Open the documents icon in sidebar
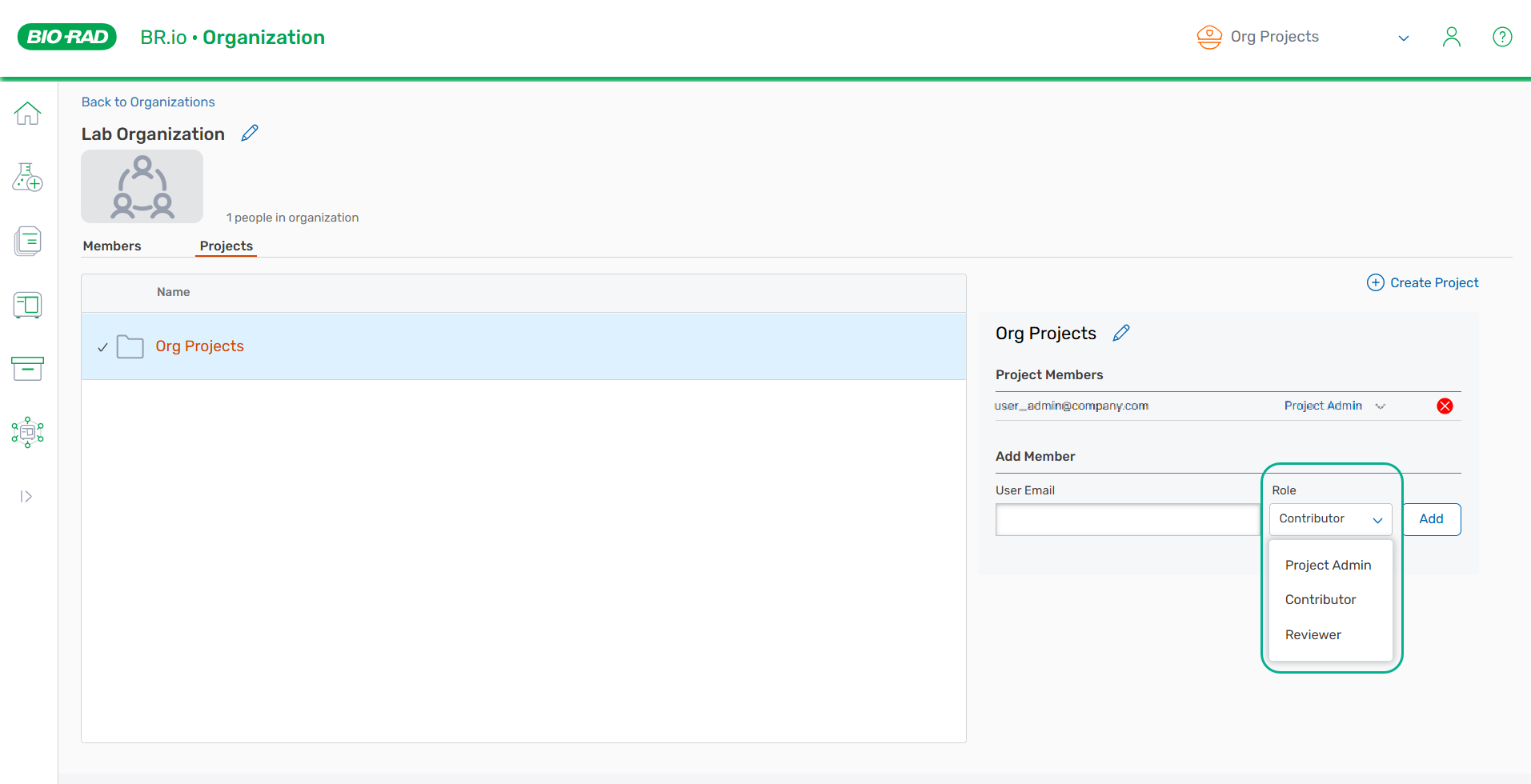Screen dimensions: 1531x784 click(x=27, y=241)
